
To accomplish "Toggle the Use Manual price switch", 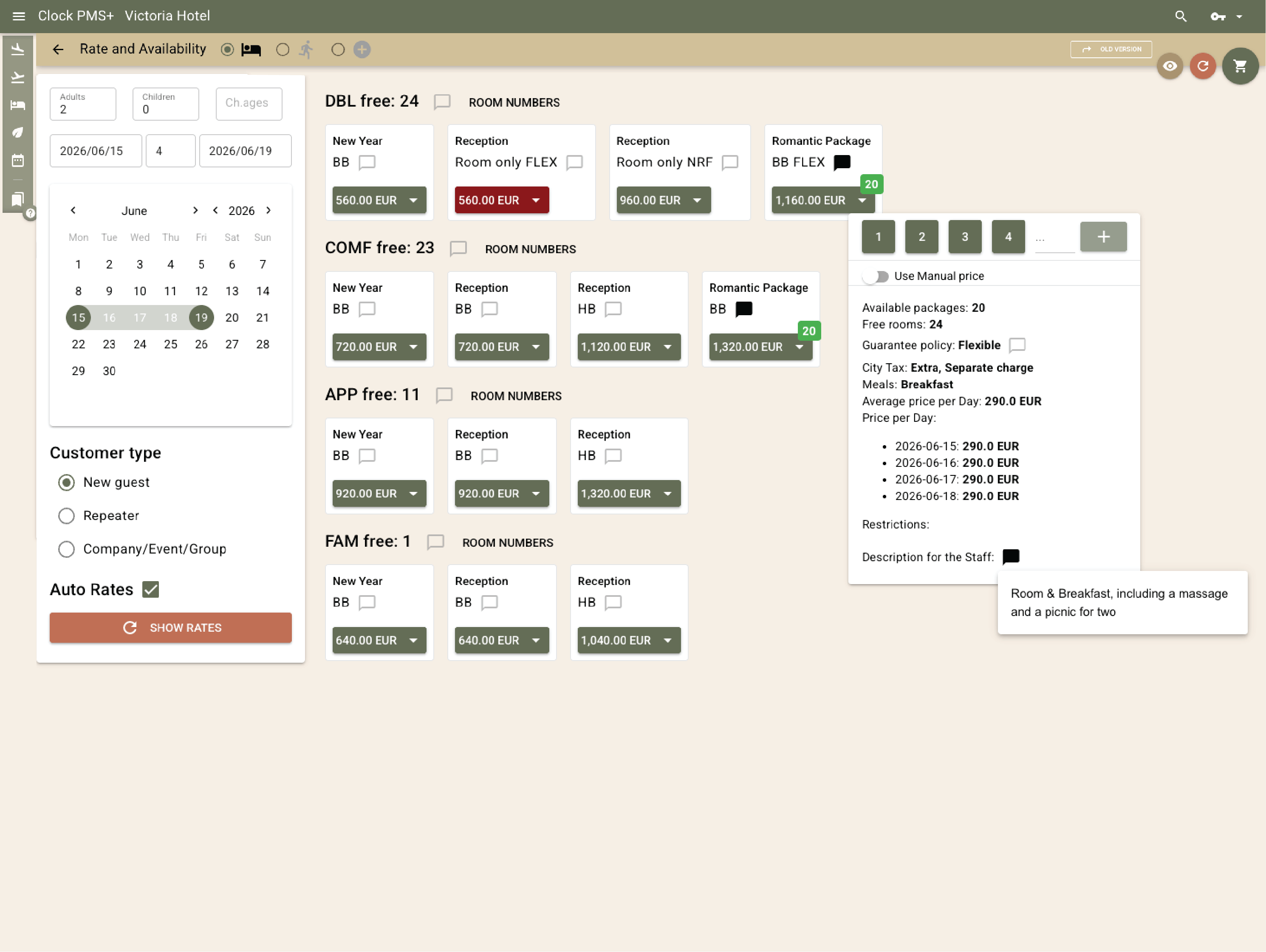I will [876, 277].
